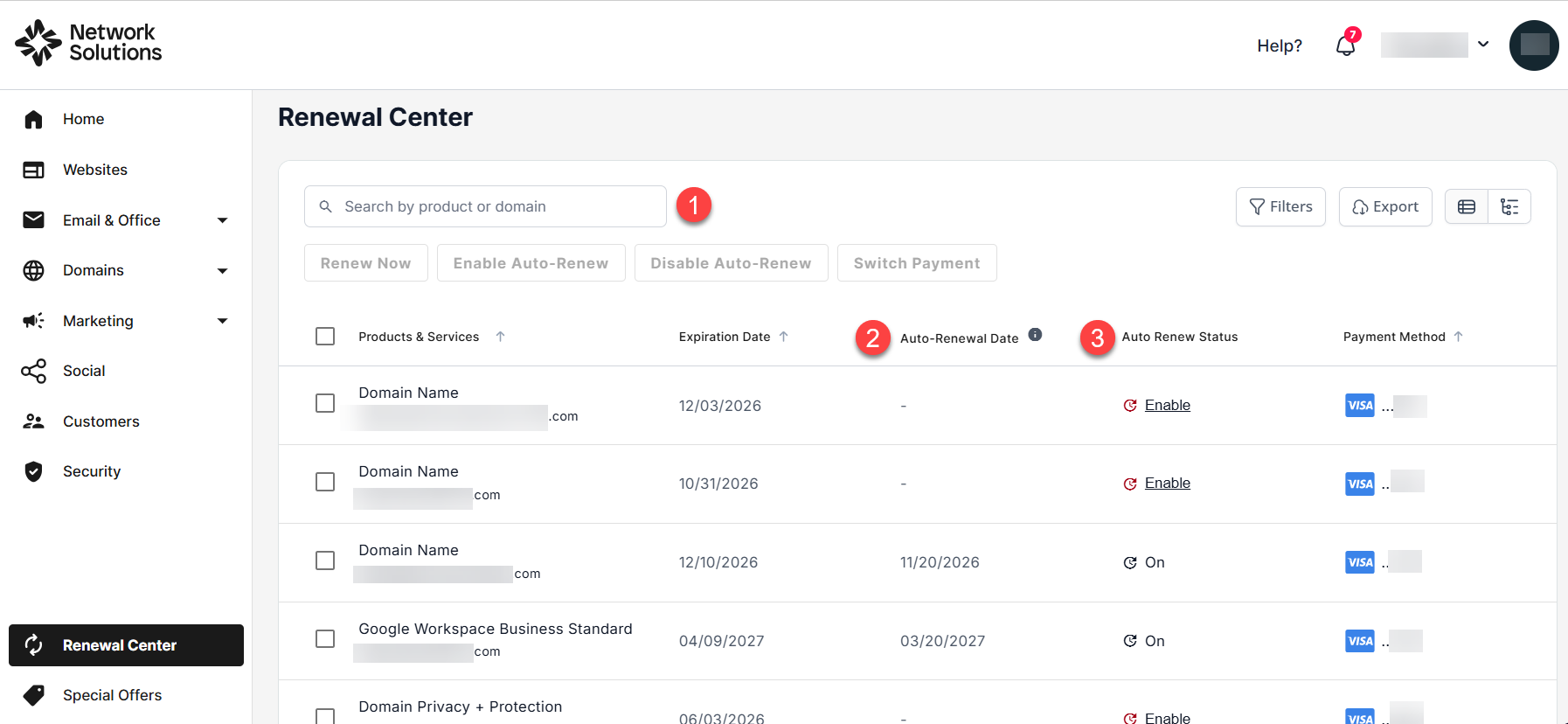Click the Renew Now button
1568x724 pixels.
(365, 263)
